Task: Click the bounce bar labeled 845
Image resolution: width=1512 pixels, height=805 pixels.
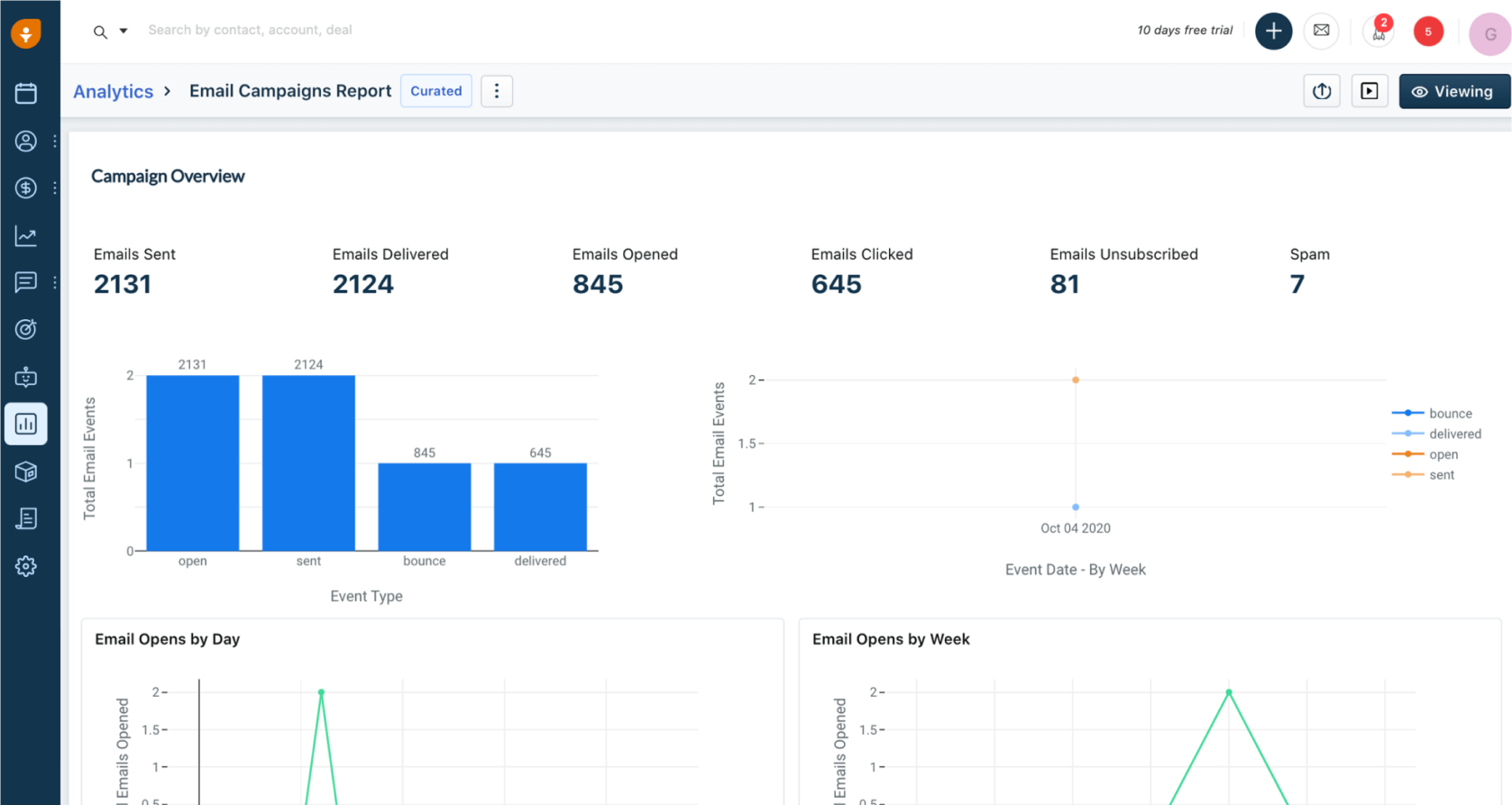Action: click(x=424, y=507)
